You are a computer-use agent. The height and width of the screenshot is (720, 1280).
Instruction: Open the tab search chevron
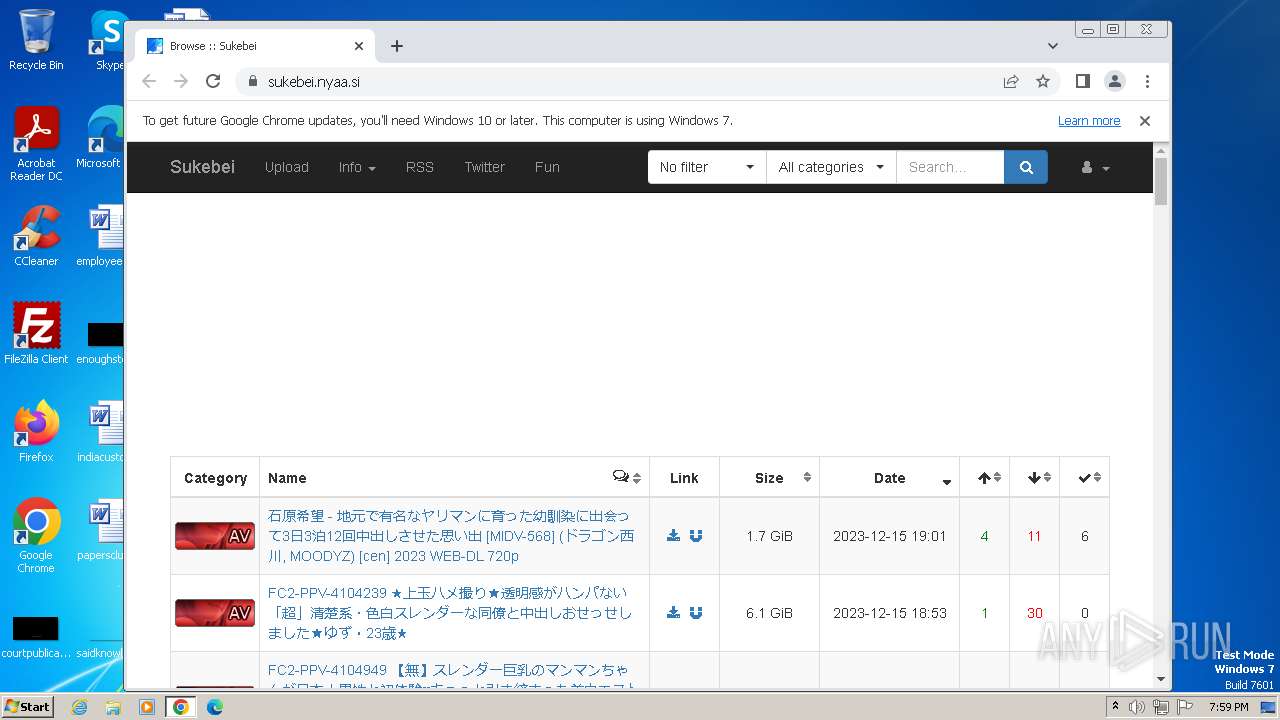pyautogui.click(x=1053, y=46)
